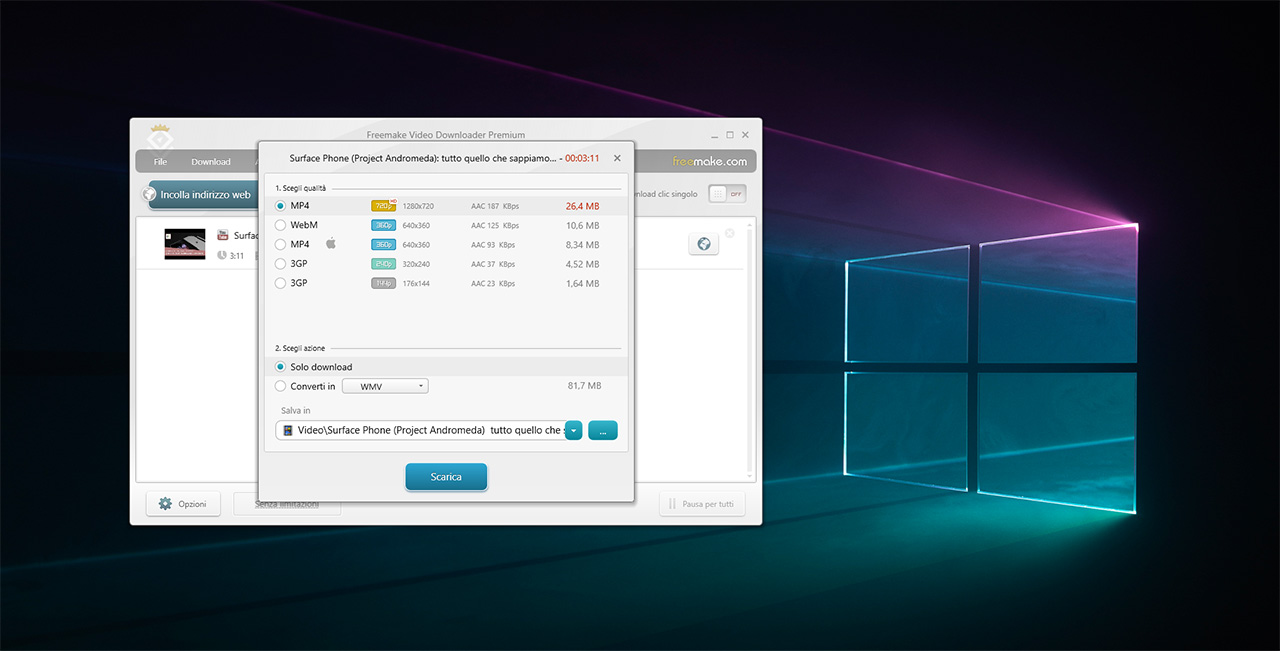This screenshot has width=1280, height=651.
Task: Choose the Converti in action
Action: pos(281,386)
